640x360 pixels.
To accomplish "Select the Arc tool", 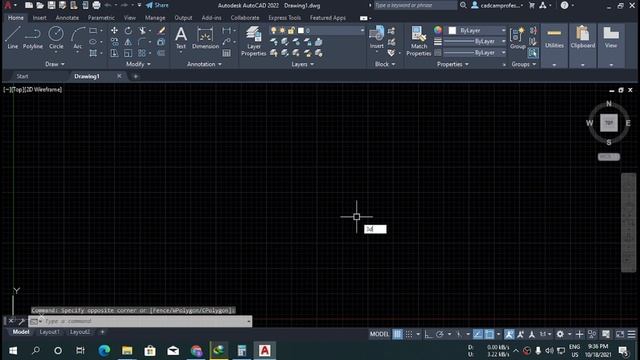I will click(78, 38).
